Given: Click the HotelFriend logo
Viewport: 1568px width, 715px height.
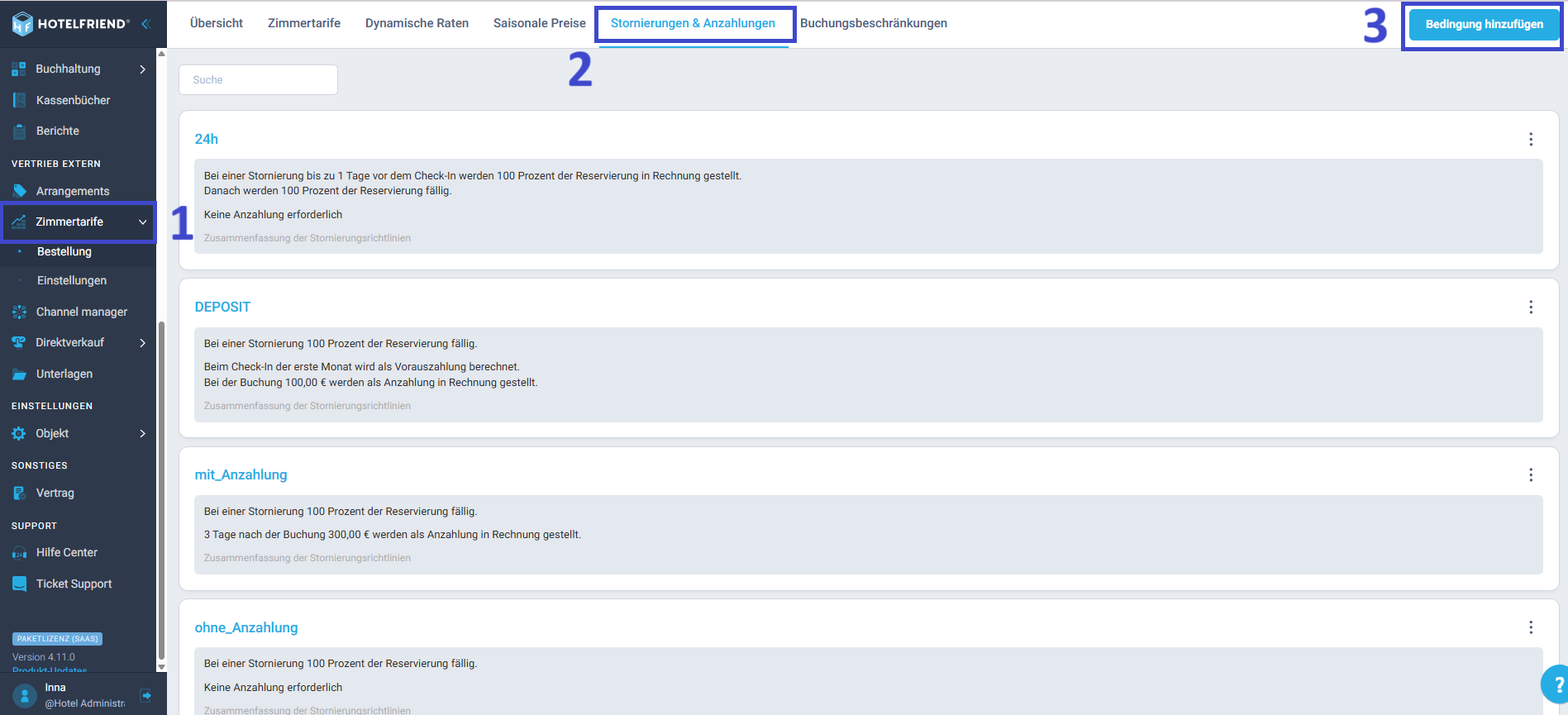Looking at the screenshot, I should click(70, 24).
